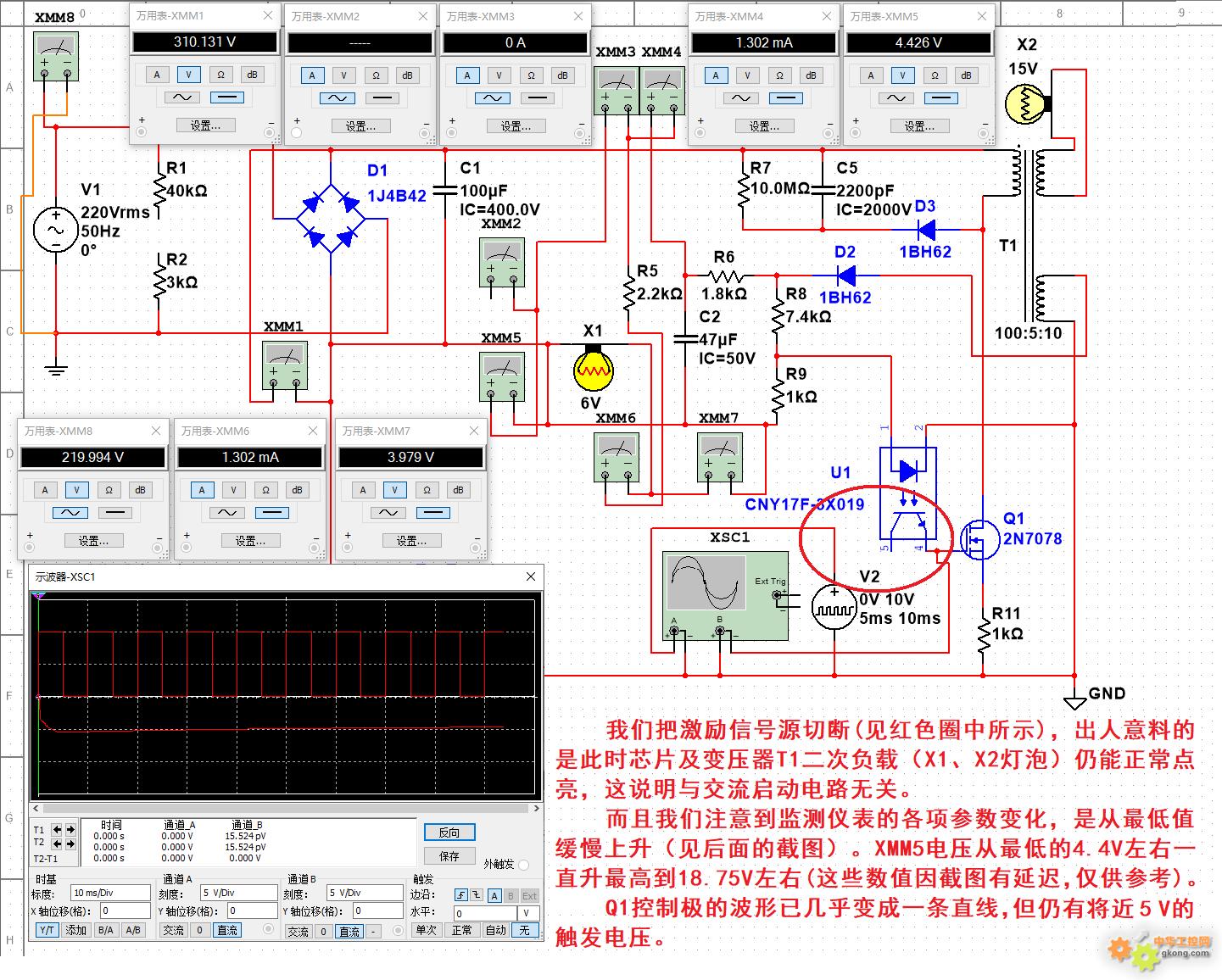The image size is (1222, 980).
Task: Select ammeter mode A in multimeter XMM1
Action: [157, 75]
